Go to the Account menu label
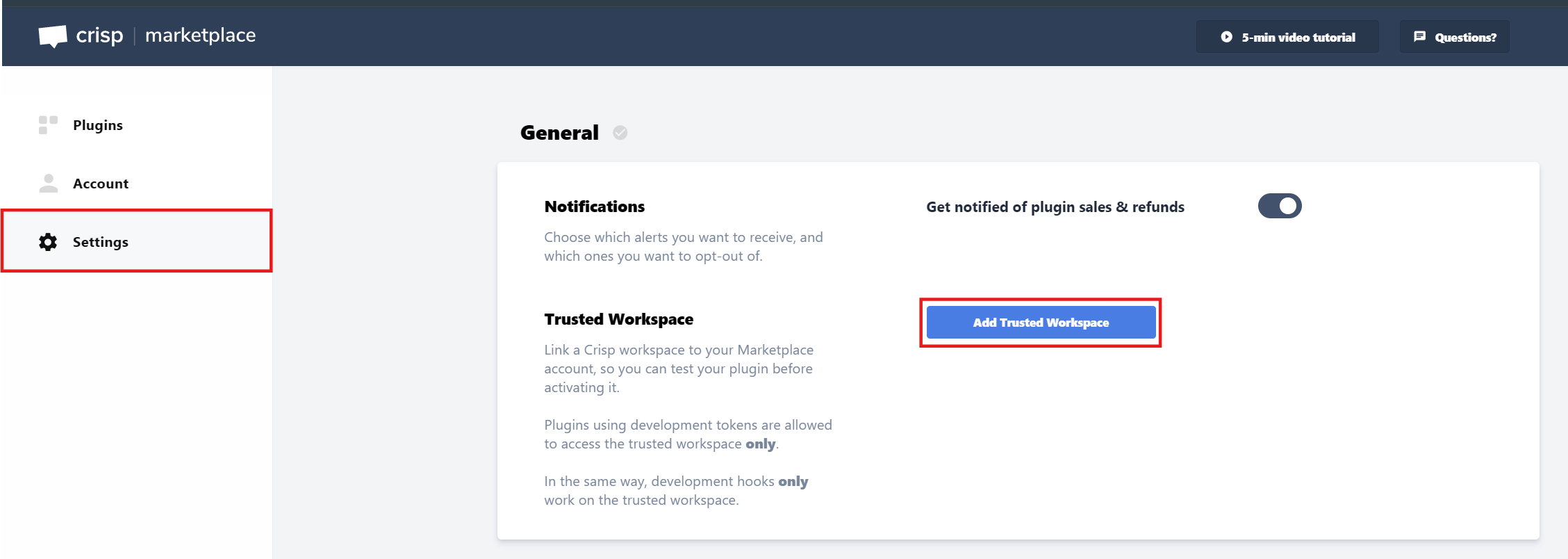1568x559 pixels. (101, 184)
